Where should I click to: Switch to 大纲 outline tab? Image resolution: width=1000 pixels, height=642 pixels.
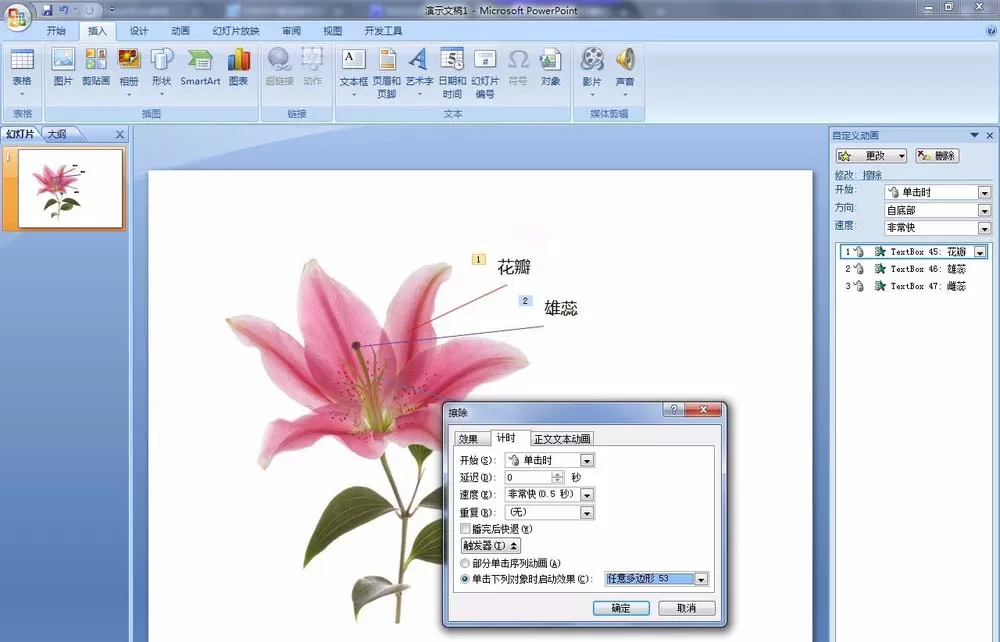pyautogui.click(x=57, y=134)
